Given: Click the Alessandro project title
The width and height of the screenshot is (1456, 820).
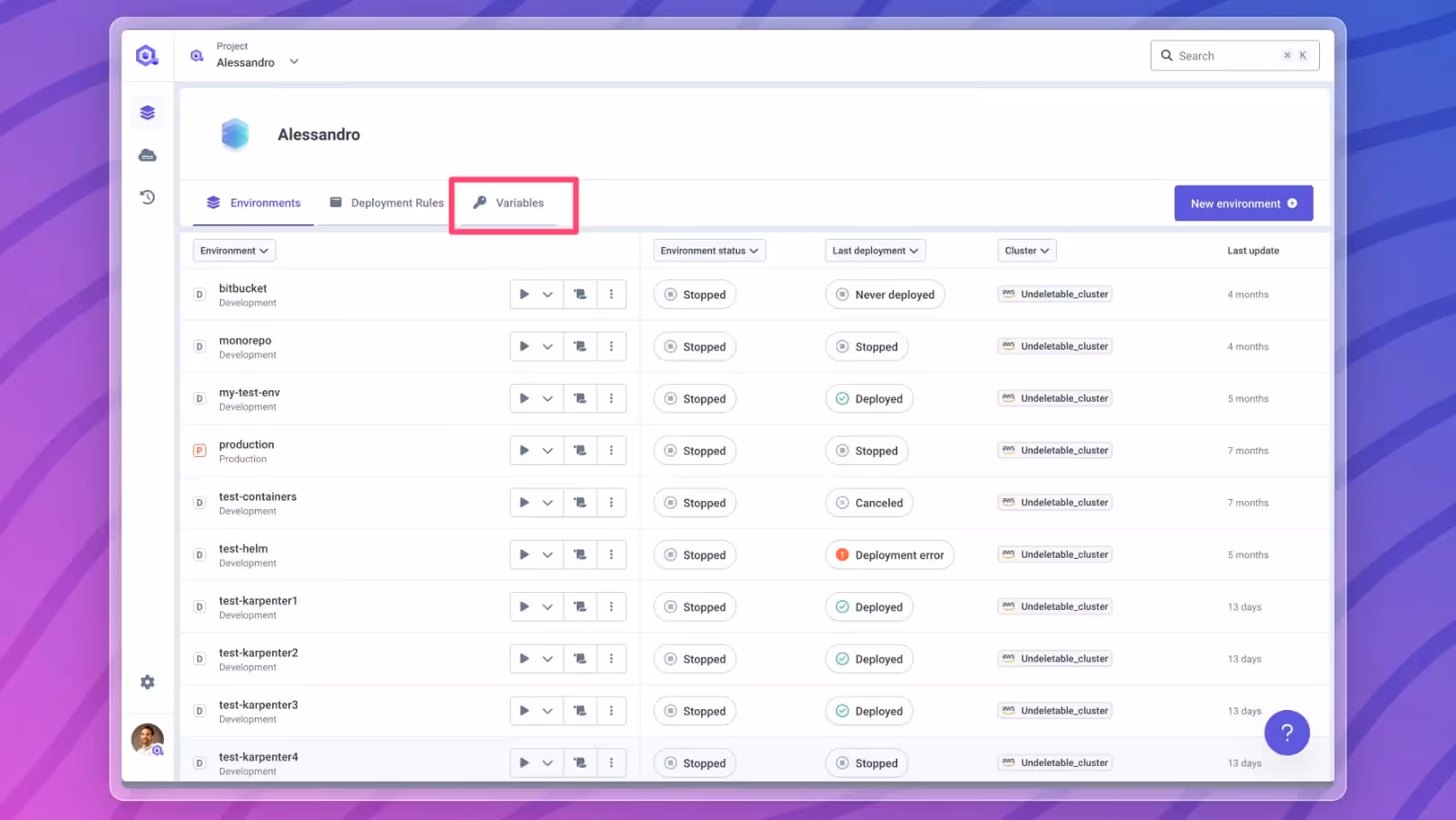Looking at the screenshot, I should pyautogui.click(x=319, y=134).
